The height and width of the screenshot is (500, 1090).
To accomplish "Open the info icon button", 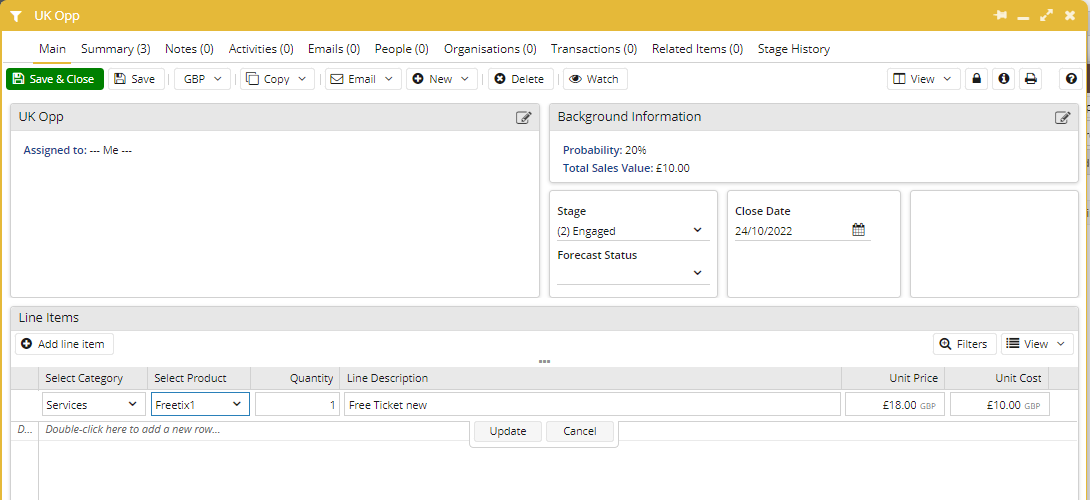I will (1003, 79).
